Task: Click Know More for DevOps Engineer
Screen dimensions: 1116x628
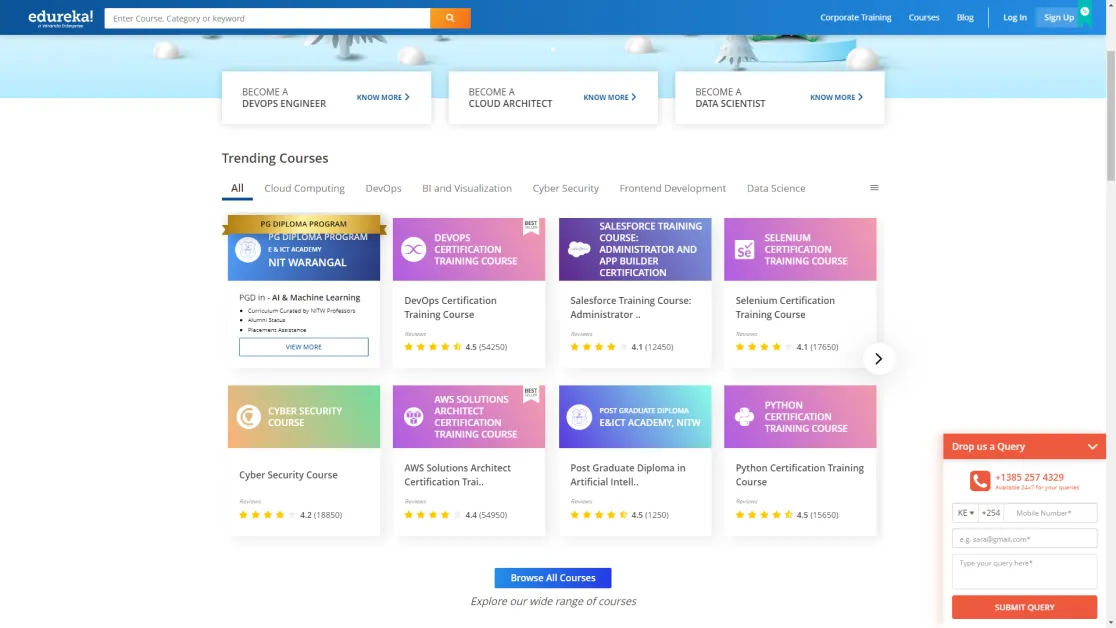Action: (383, 98)
